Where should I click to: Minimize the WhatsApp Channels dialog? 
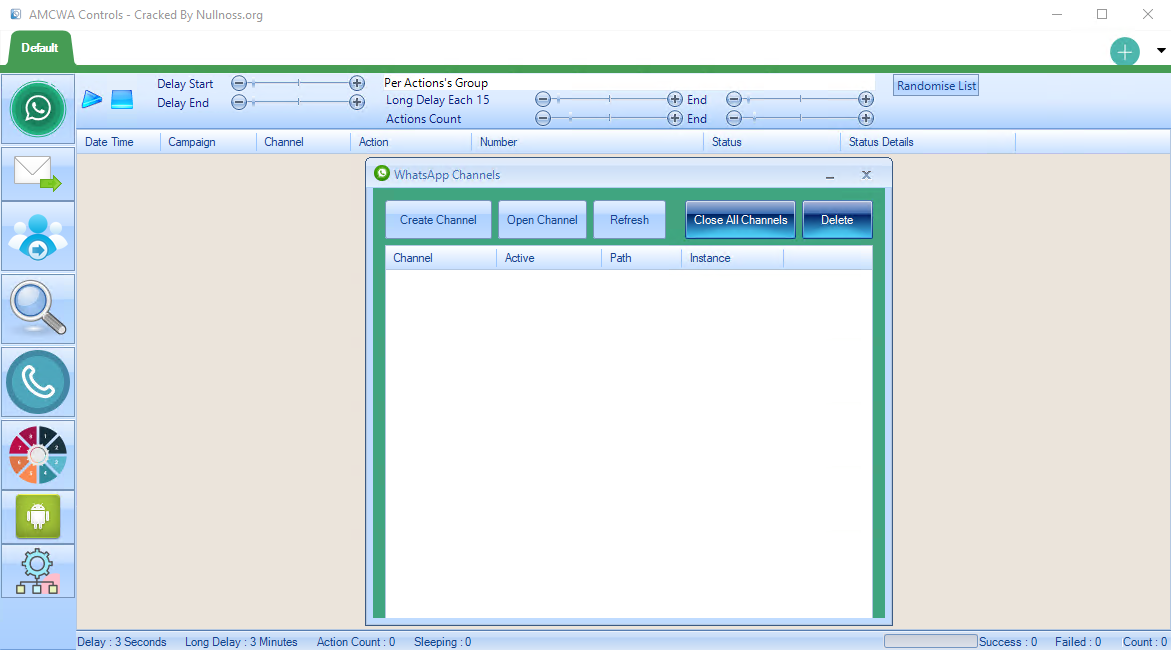coord(830,175)
